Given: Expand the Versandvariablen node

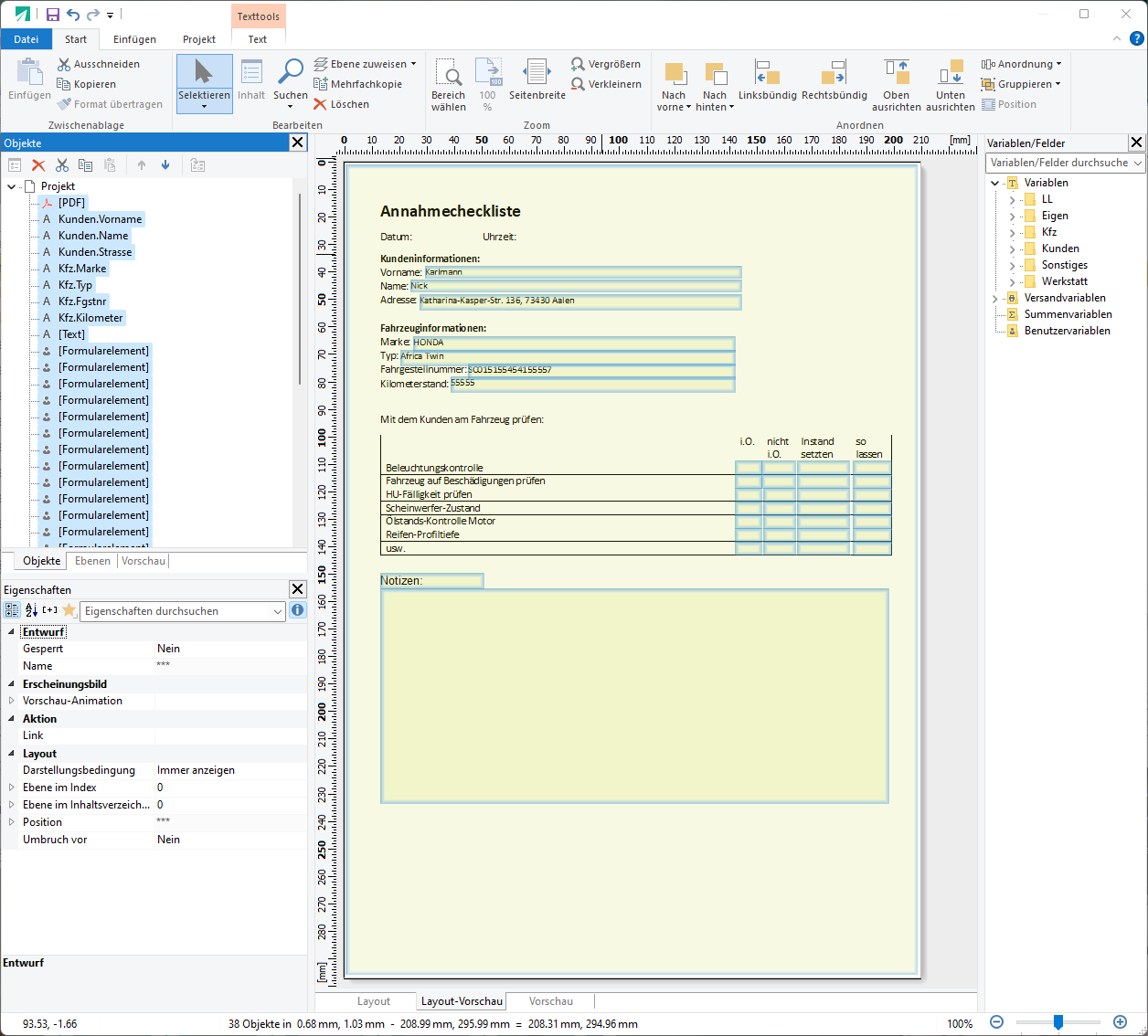Looking at the screenshot, I should (x=995, y=299).
